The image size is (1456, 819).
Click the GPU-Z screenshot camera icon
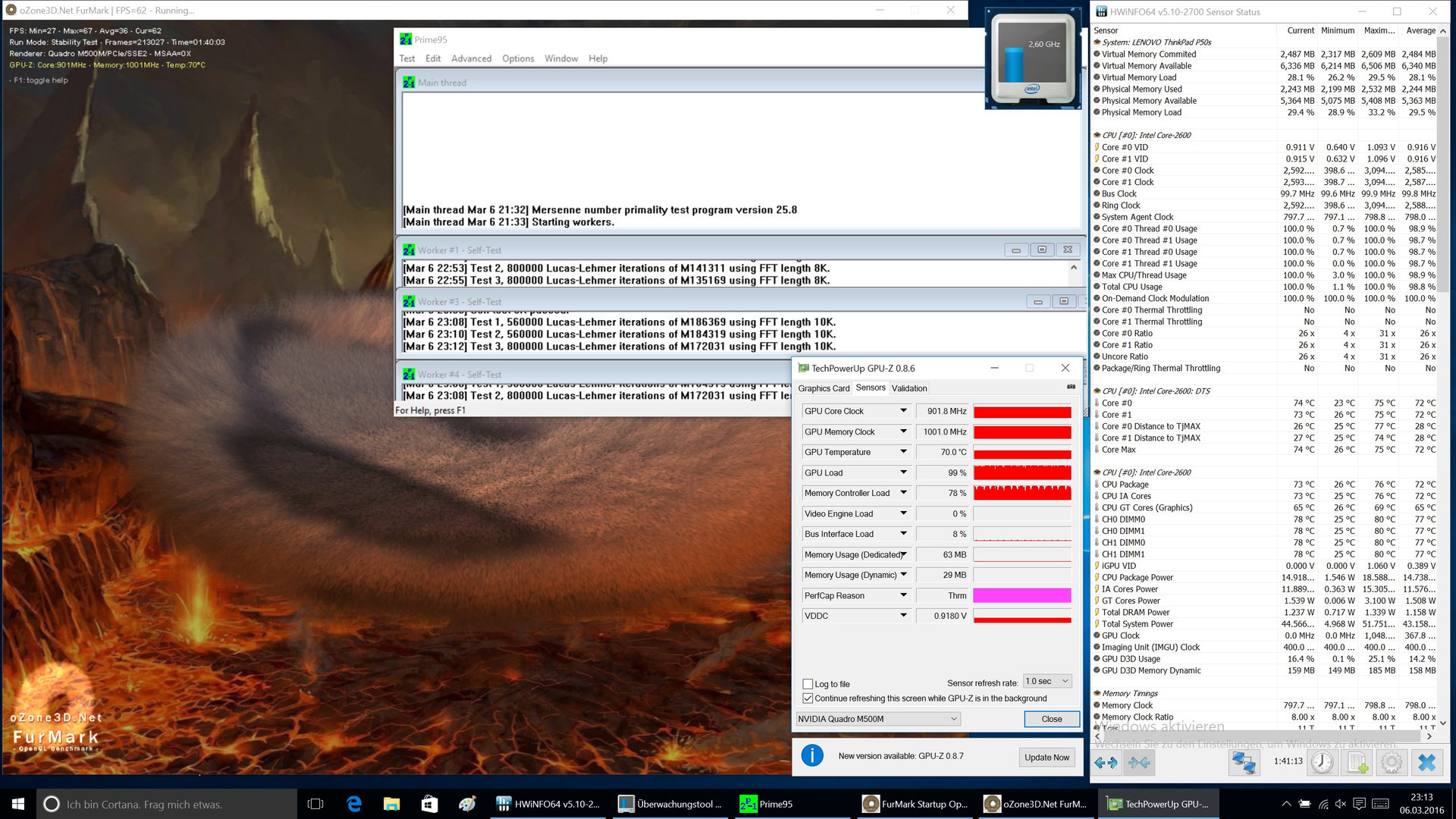1071,387
